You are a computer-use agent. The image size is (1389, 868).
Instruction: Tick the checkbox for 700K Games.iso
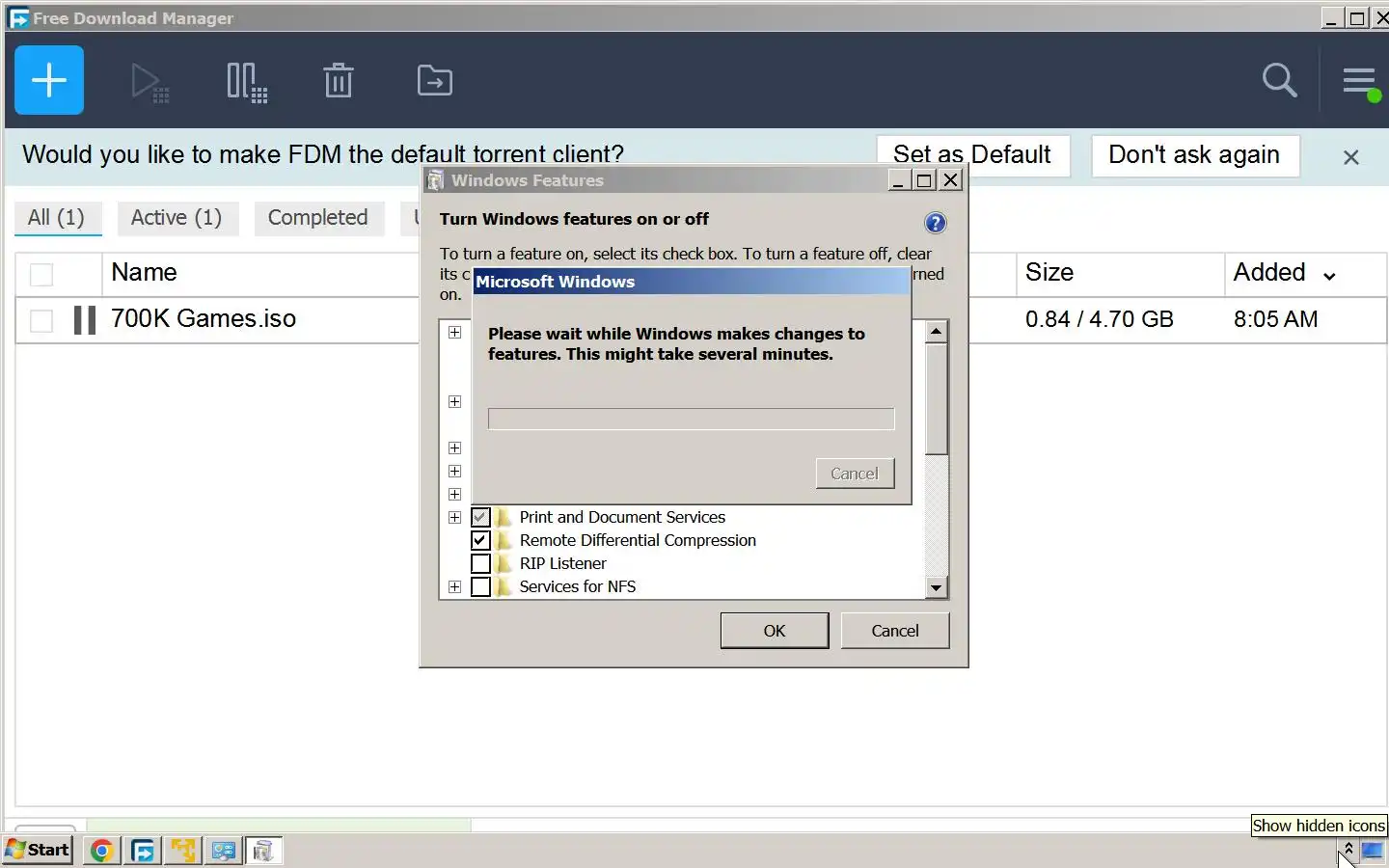click(x=41, y=320)
